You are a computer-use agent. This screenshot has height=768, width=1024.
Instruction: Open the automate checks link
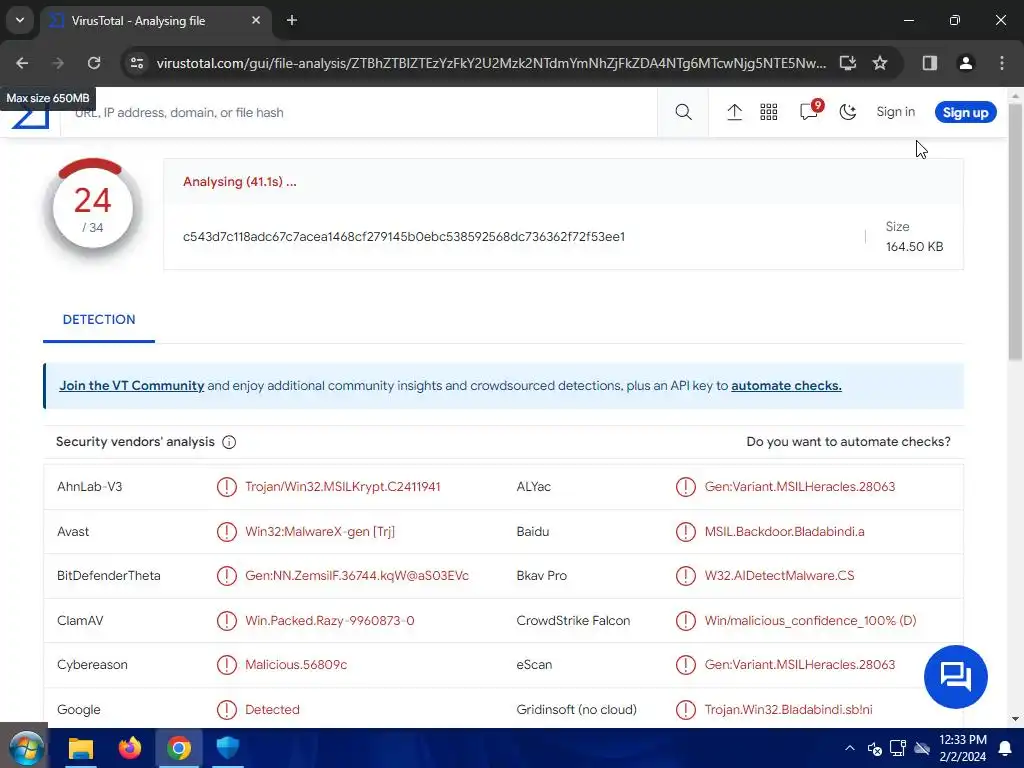pyautogui.click(x=786, y=385)
